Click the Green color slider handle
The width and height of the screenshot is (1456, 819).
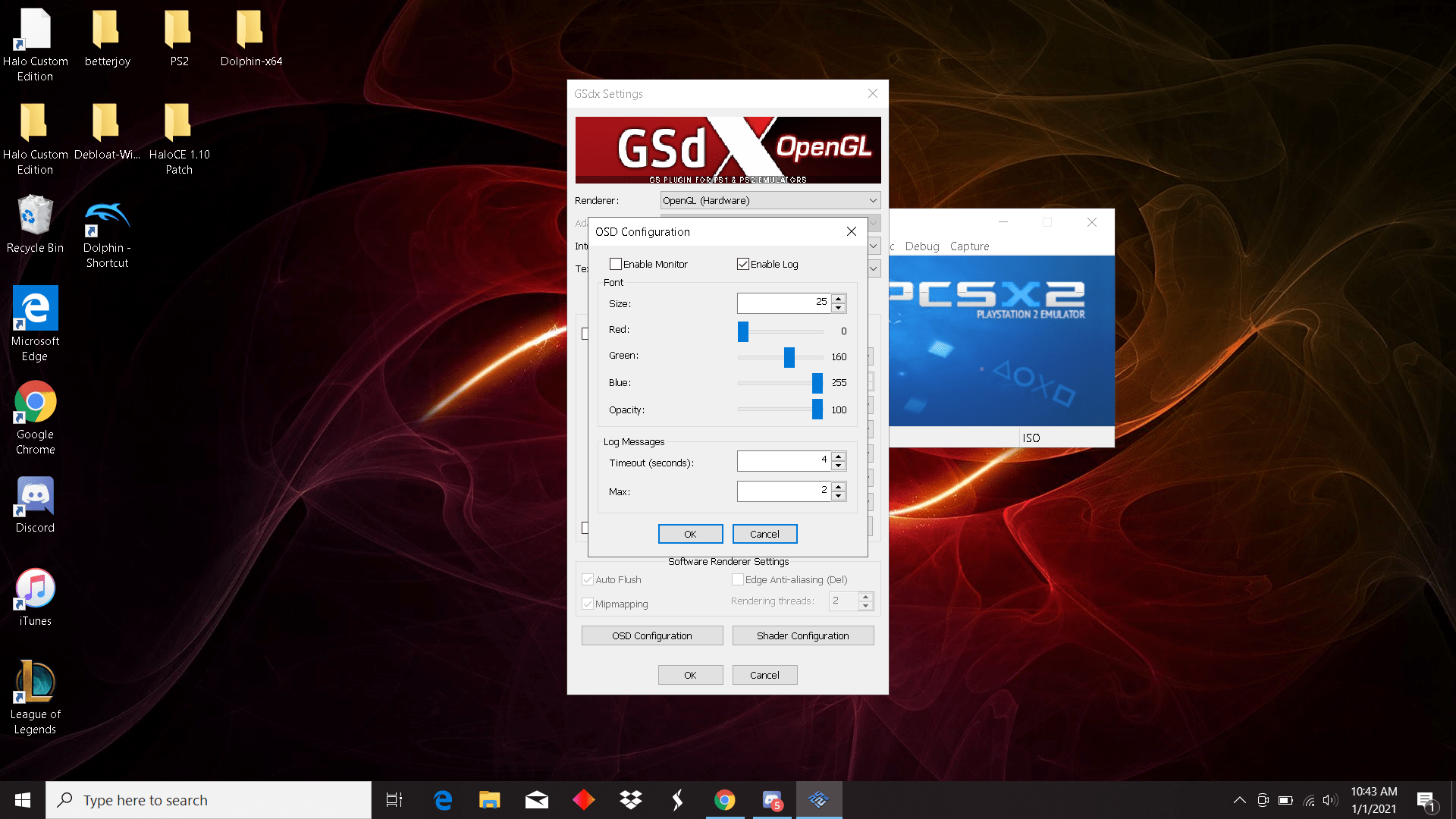pyautogui.click(x=789, y=356)
